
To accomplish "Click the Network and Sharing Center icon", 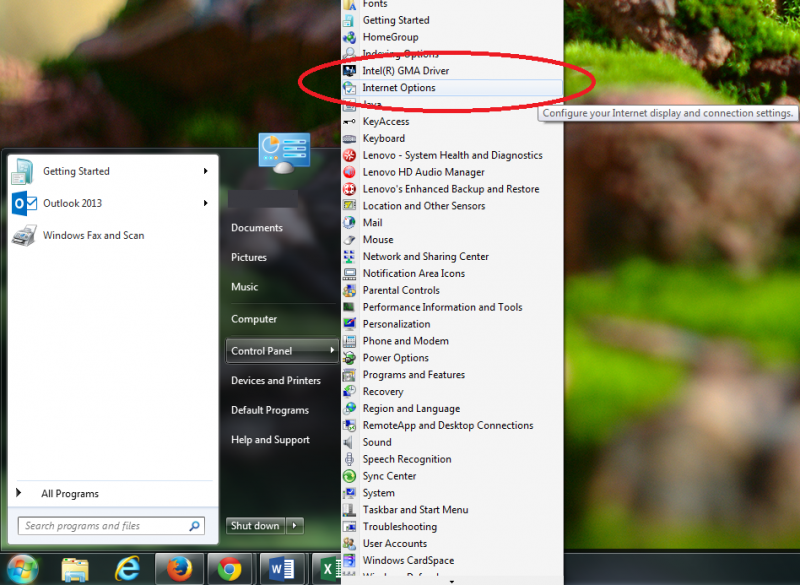I will (349, 257).
